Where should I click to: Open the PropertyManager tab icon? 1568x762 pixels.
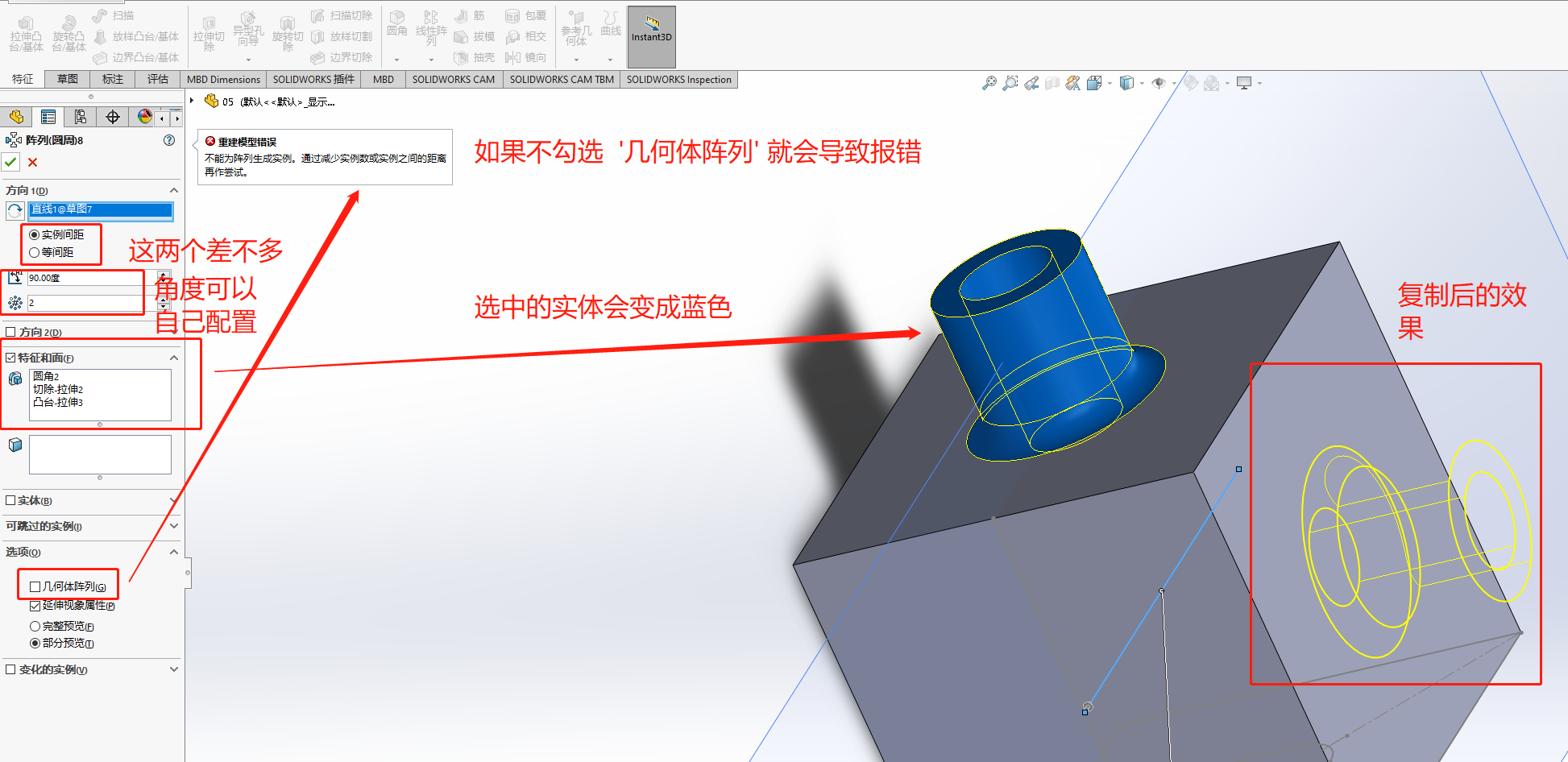pyautogui.click(x=48, y=117)
